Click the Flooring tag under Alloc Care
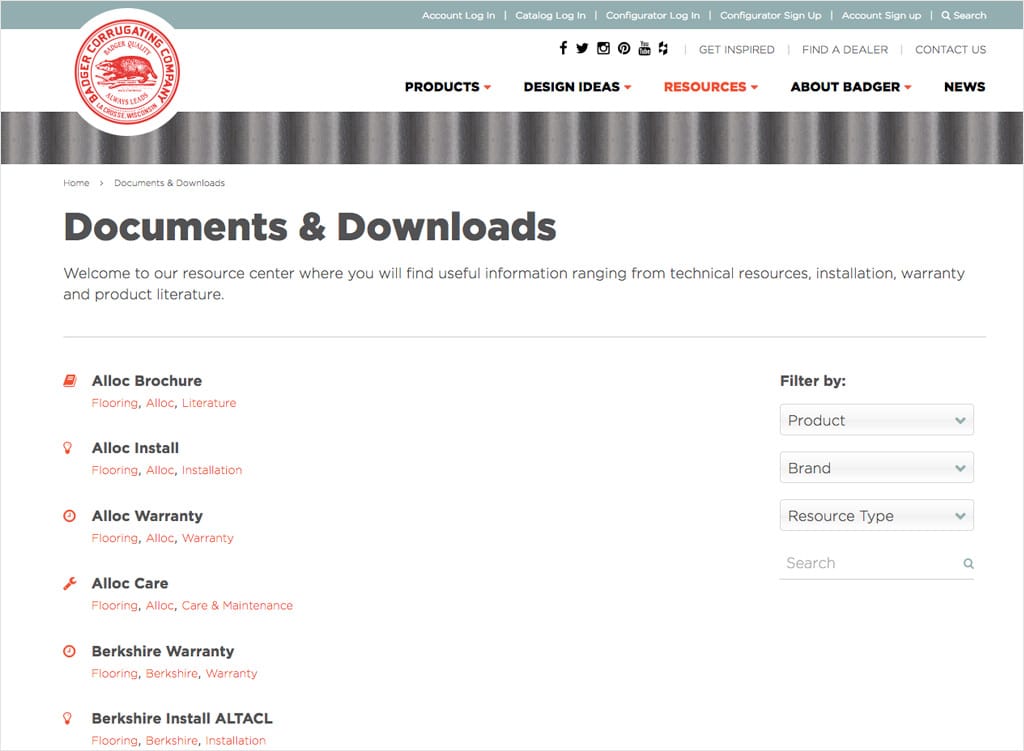This screenshot has width=1024, height=751. (x=115, y=605)
